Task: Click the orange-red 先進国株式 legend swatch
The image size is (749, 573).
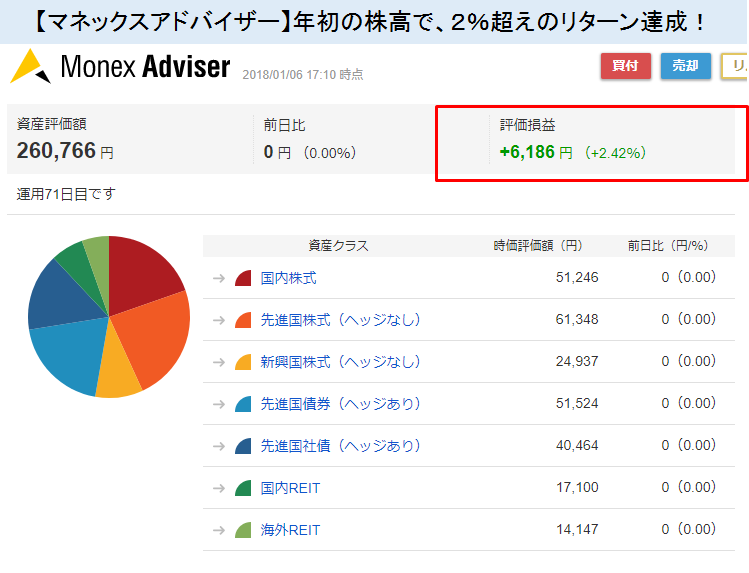Action: coord(244,320)
